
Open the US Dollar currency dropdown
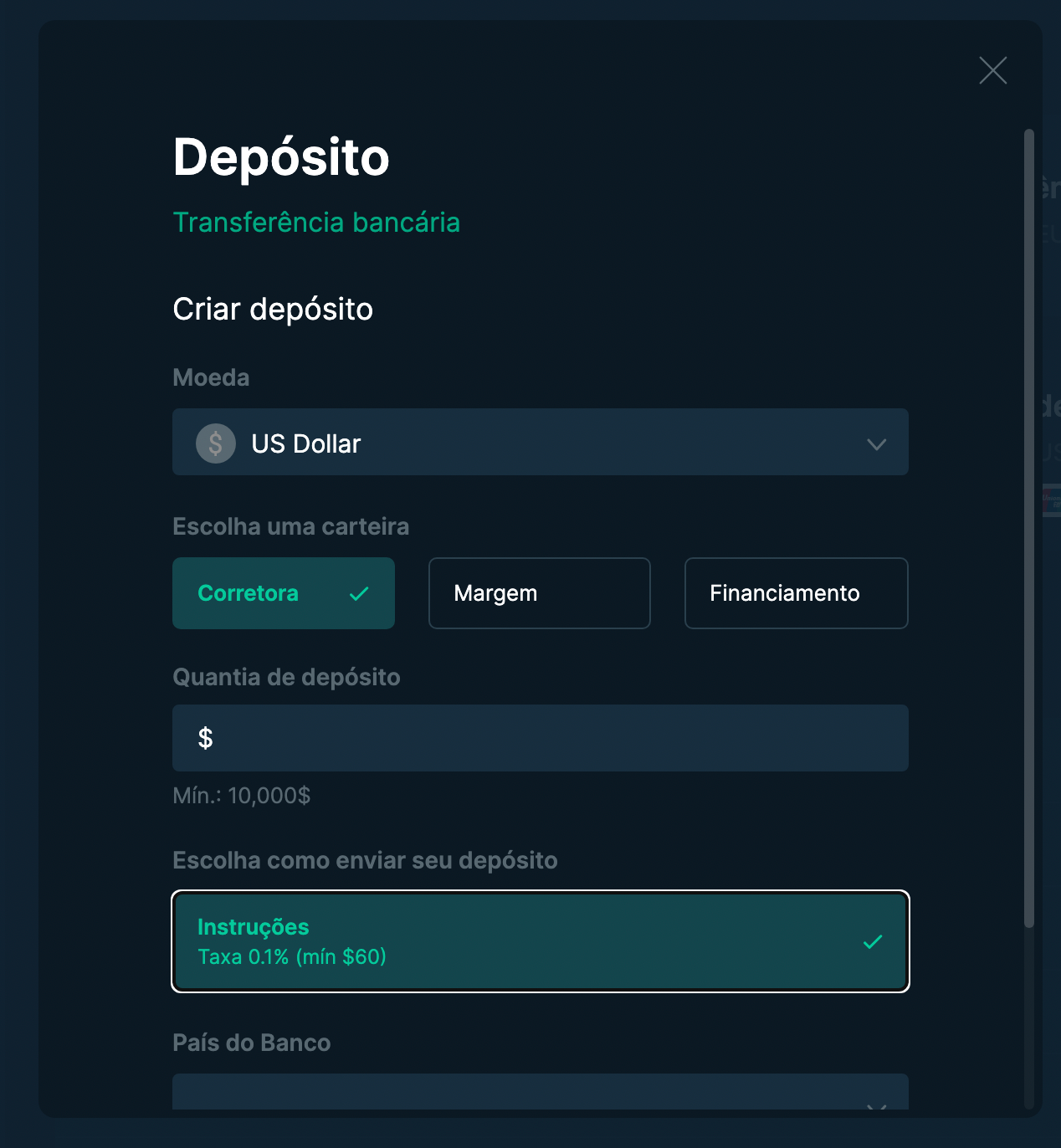pos(541,442)
